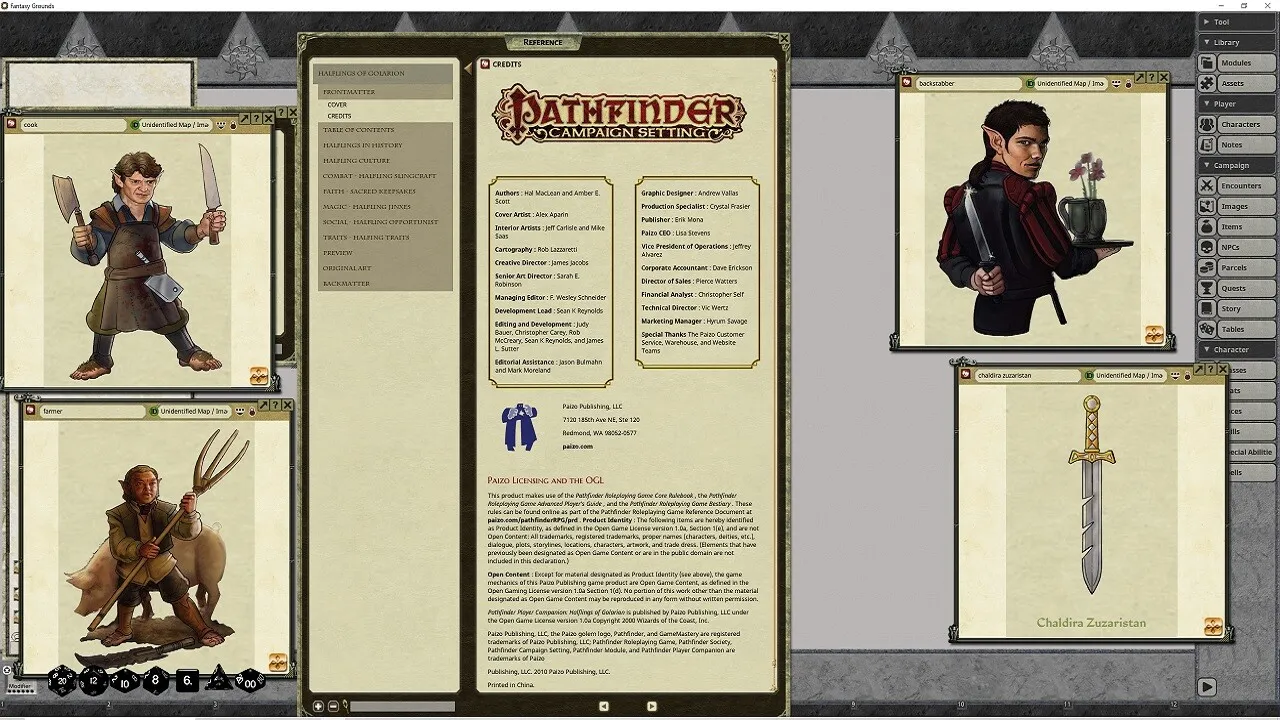Edit the farmer image name field
The width and height of the screenshot is (1280, 720).
point(92,411)
